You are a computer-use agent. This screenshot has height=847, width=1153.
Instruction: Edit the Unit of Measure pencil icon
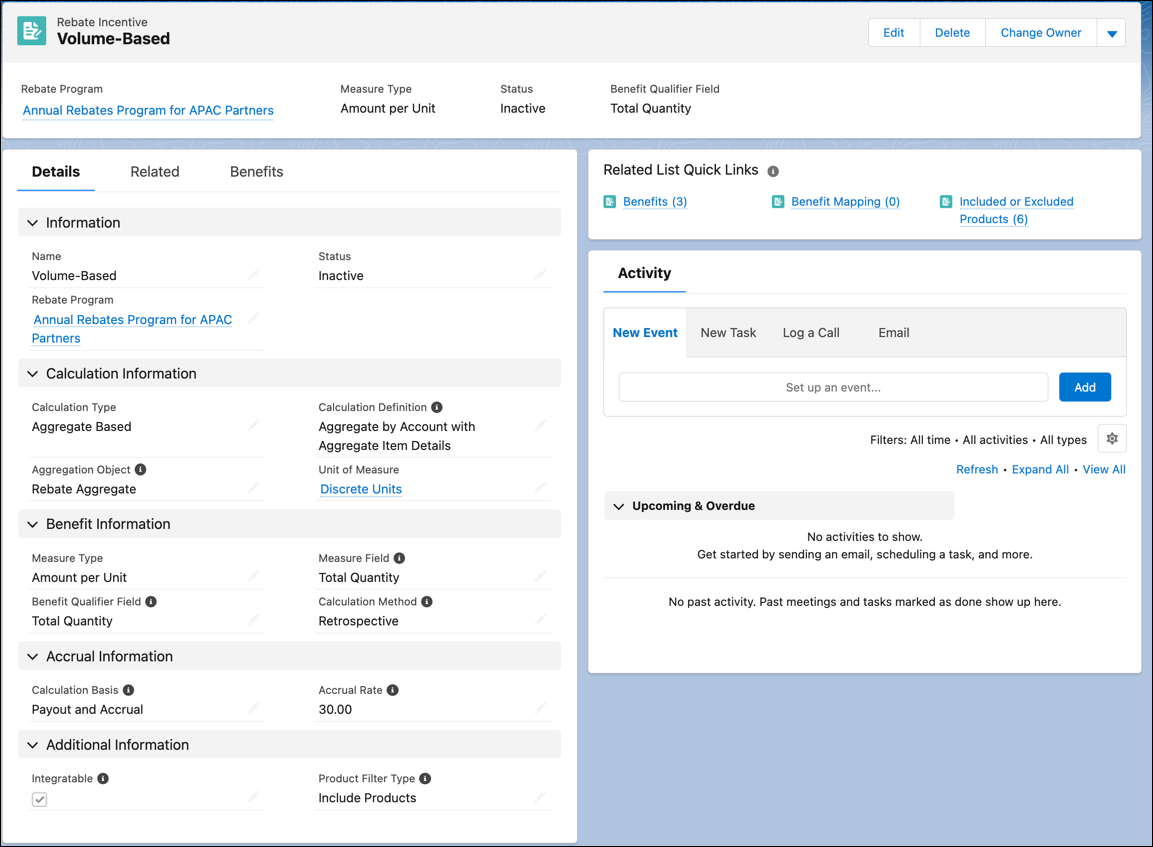click(x=540, y=488)
